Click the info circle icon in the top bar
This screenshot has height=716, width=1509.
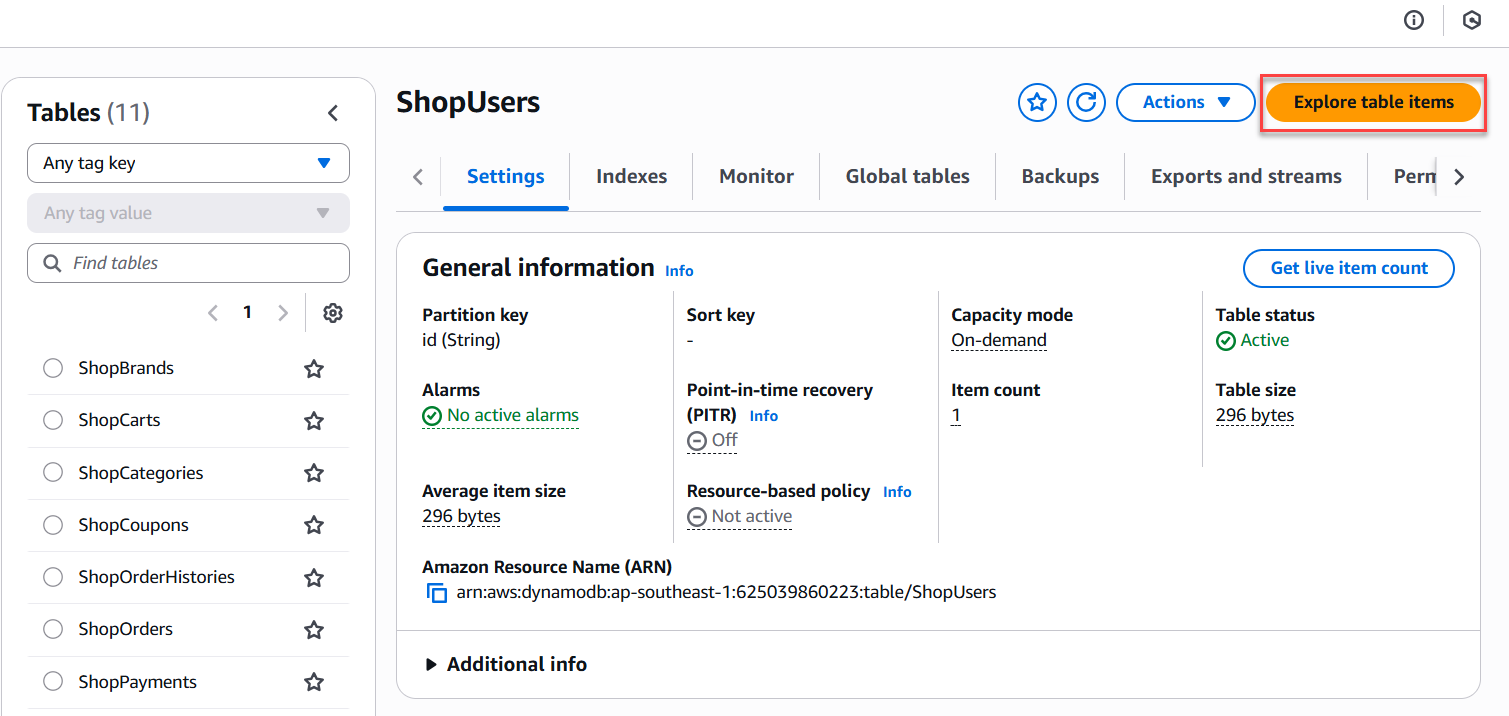click(x=1414, y=20)
